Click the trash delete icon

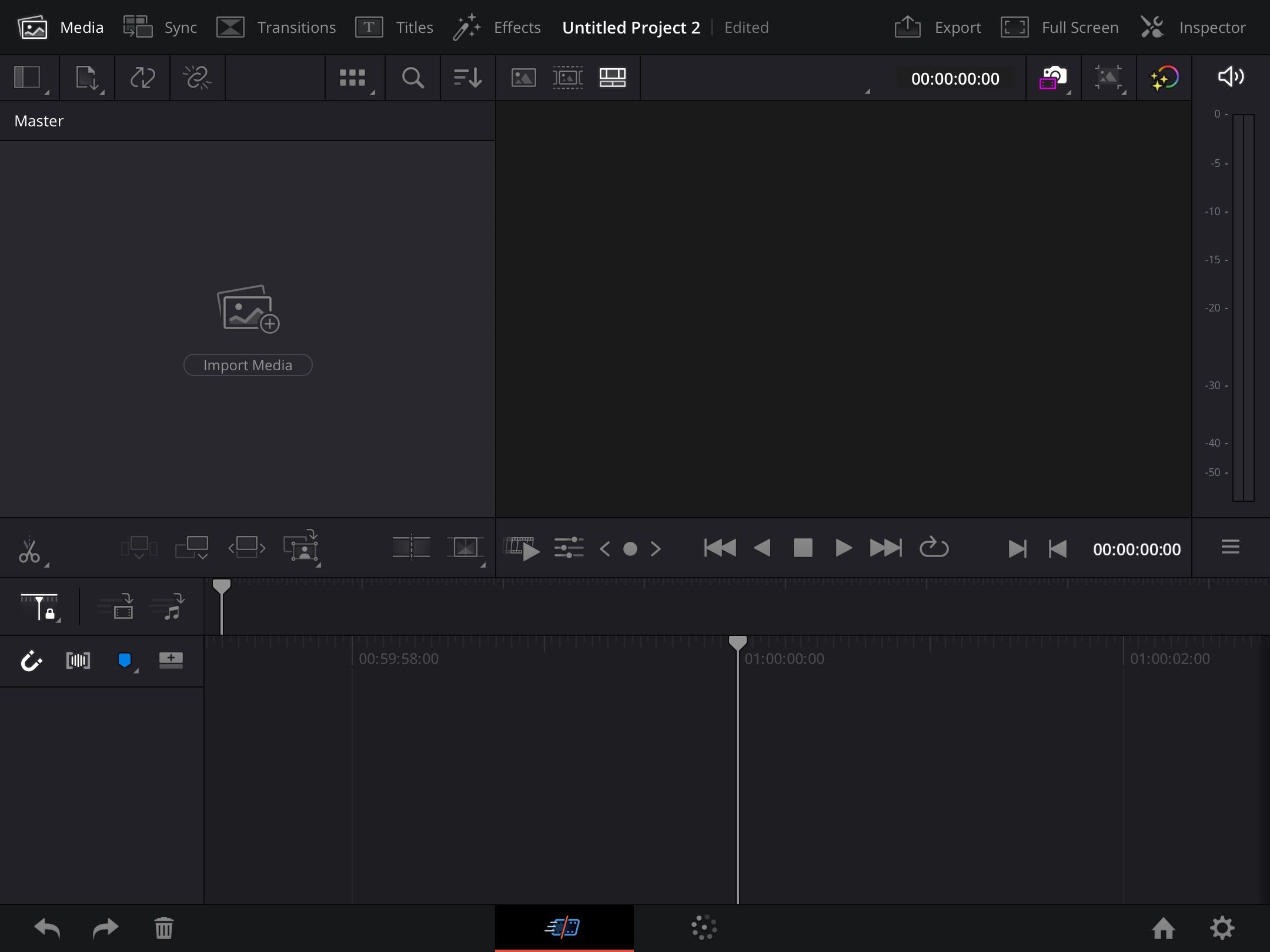[163, 928]
